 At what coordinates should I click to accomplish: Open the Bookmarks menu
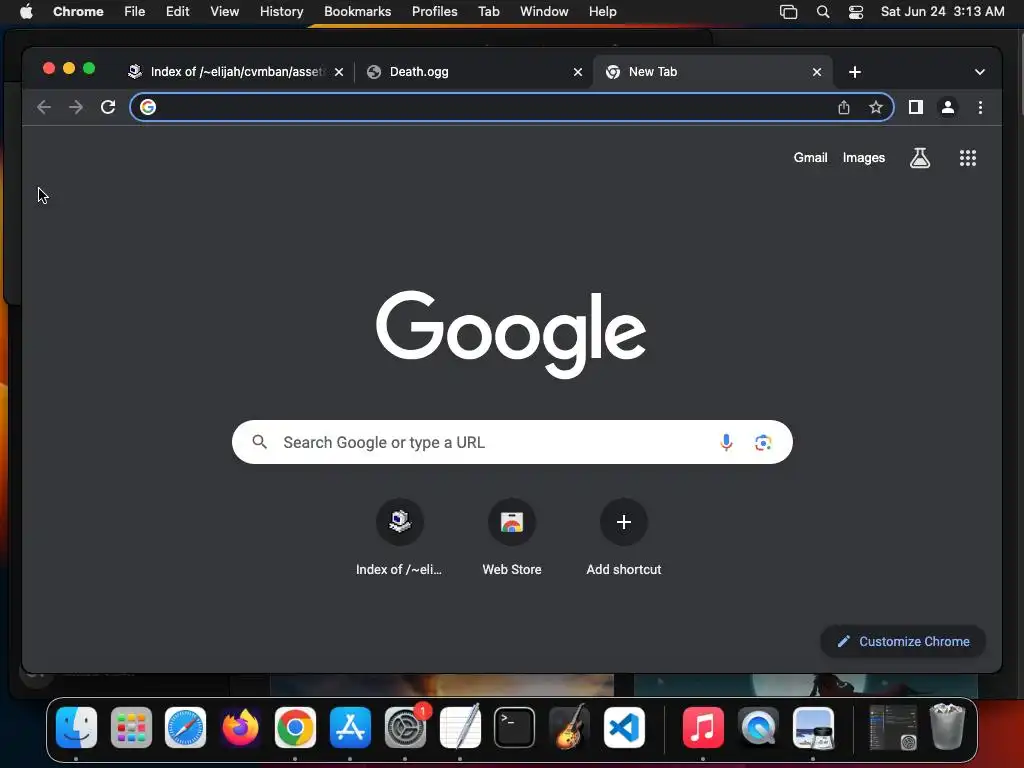357,12
